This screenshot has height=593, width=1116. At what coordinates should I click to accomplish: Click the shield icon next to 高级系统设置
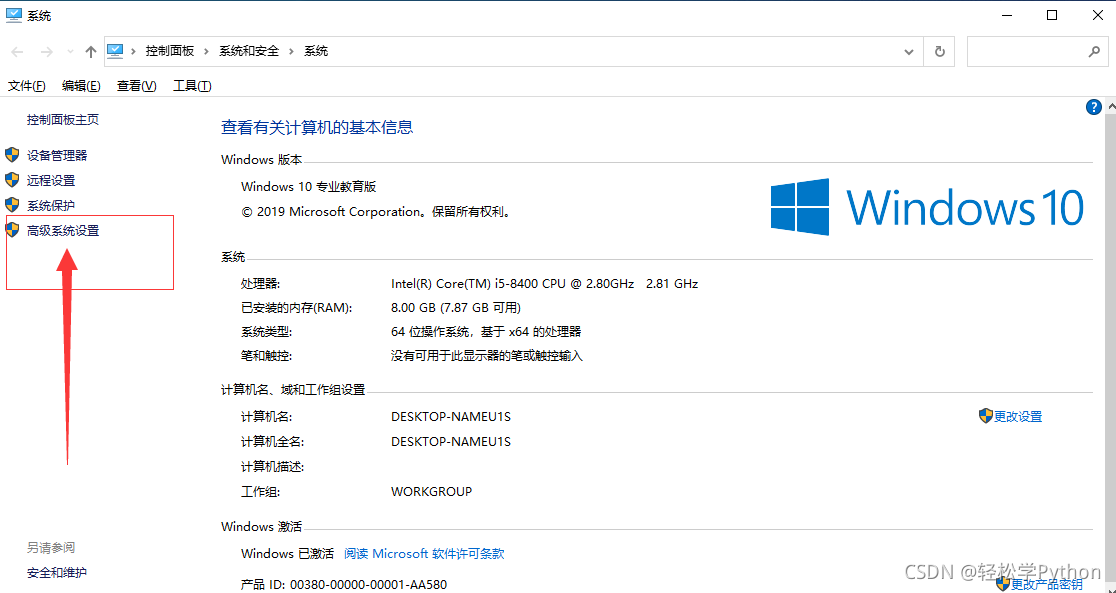pos(12,230)
